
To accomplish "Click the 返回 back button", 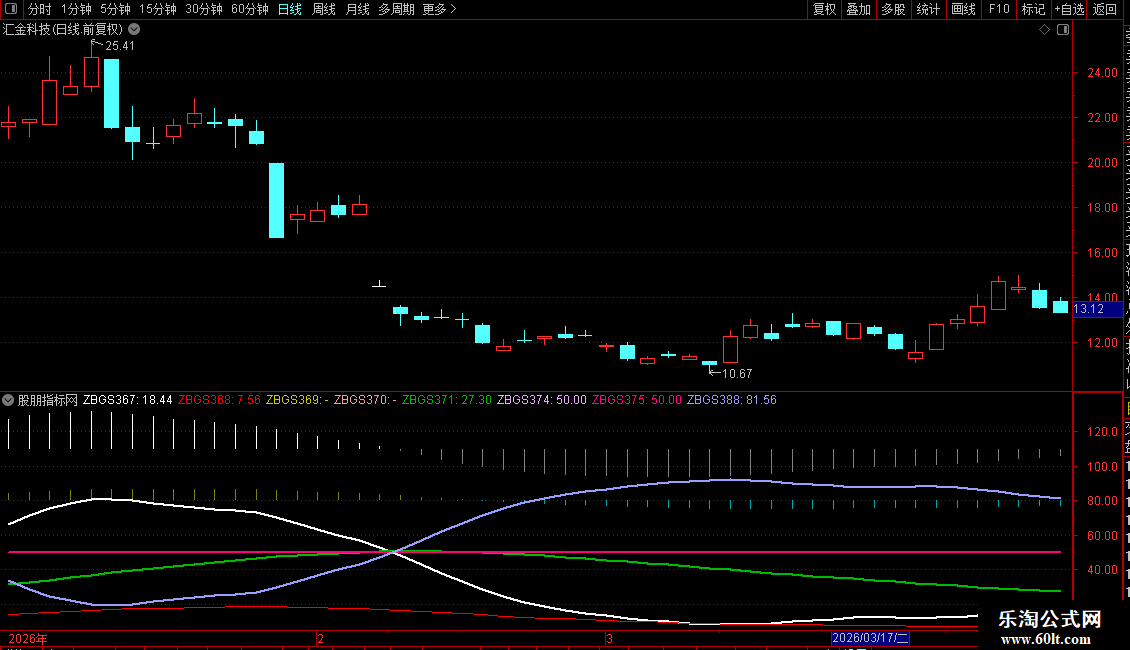I will pyautogui.click(x=1105, y=9).
